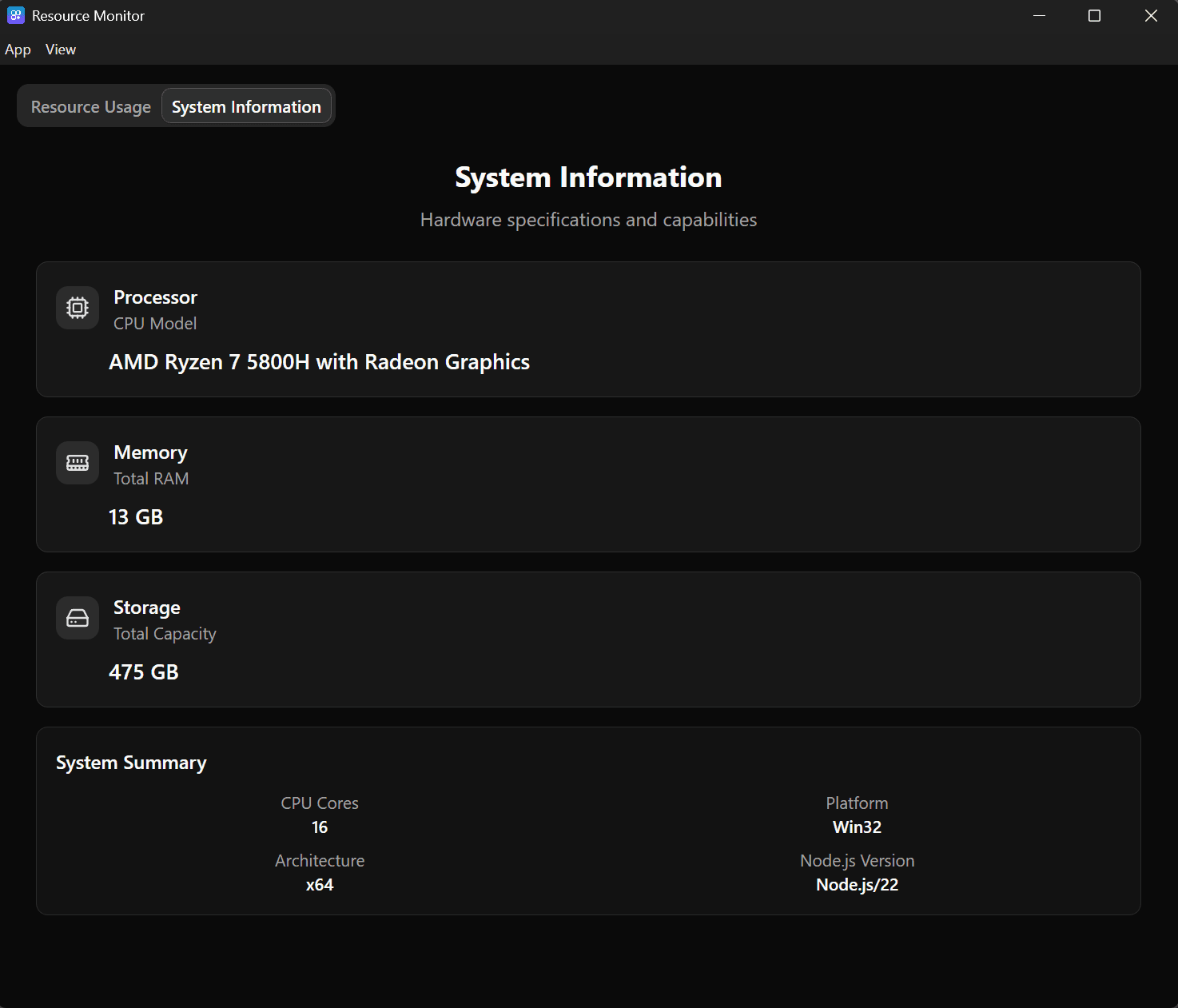The width and height of the screenshot is (1178, 1008).
Task: Click the Memory RAM module icon
Action: click(x=77, y=462)
